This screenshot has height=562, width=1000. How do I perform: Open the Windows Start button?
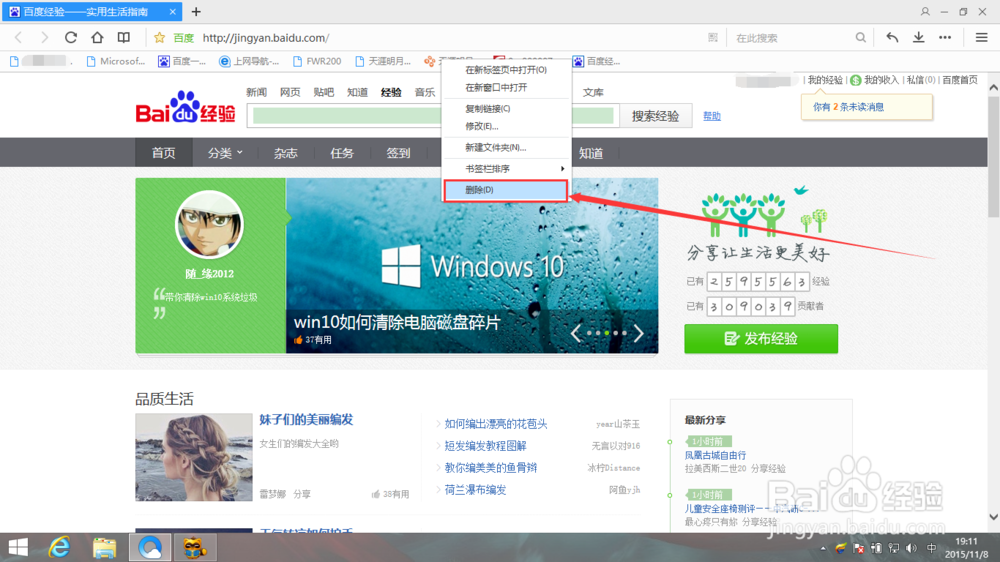pyautogui.click(x=18, y=547)
